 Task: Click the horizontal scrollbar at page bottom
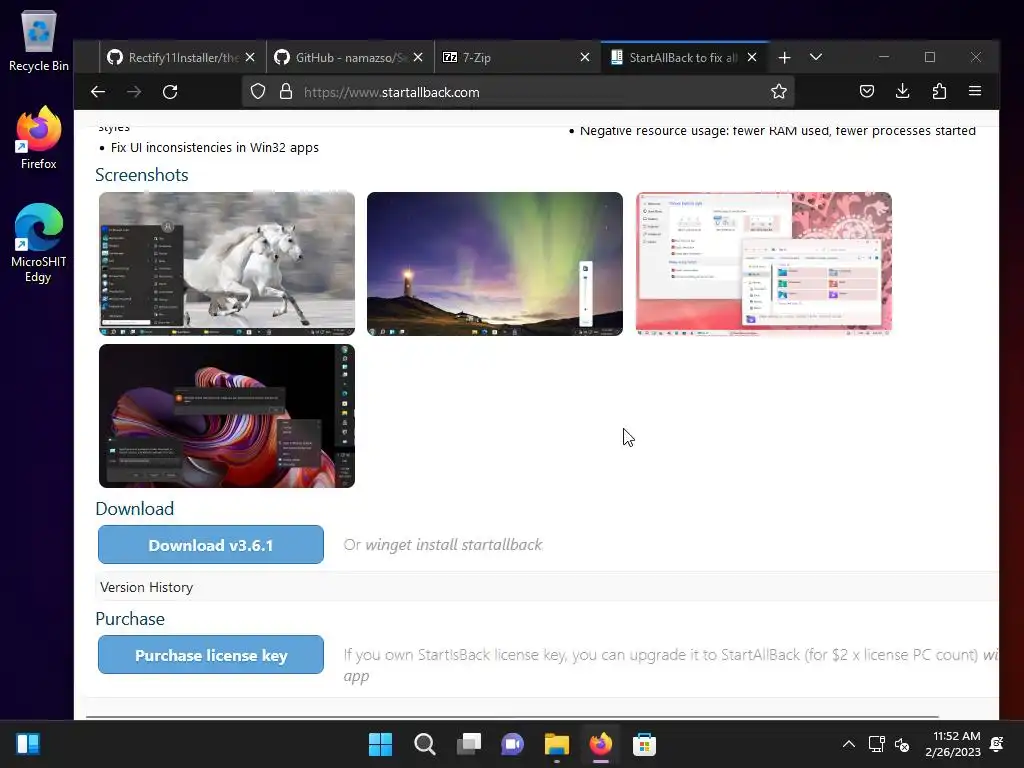(x=513, y=716)
